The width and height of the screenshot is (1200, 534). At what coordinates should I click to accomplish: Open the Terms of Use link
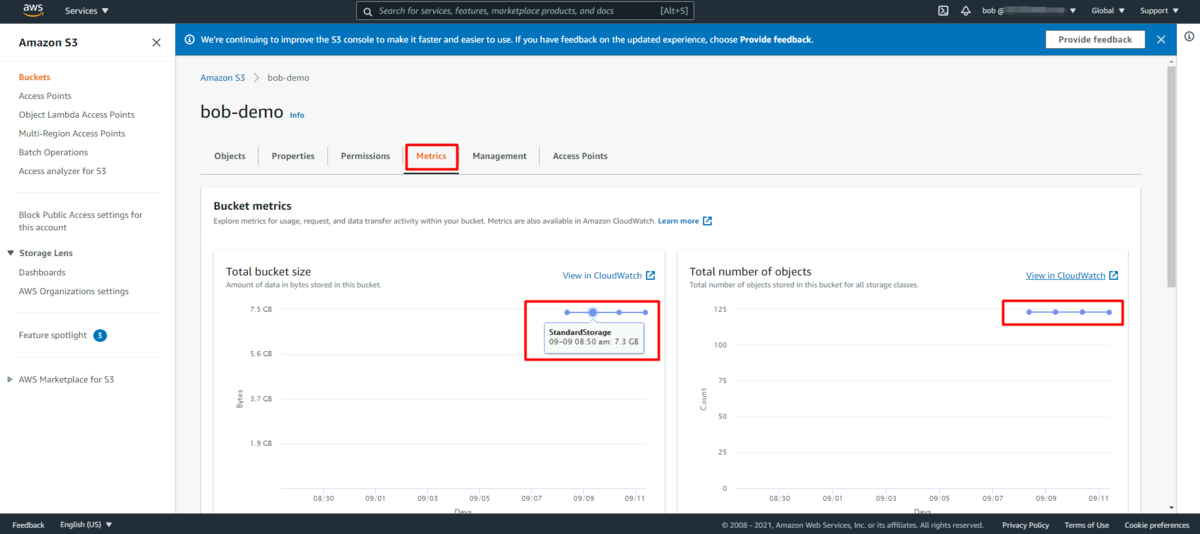pyautogui.click(x=1086, y=525)
